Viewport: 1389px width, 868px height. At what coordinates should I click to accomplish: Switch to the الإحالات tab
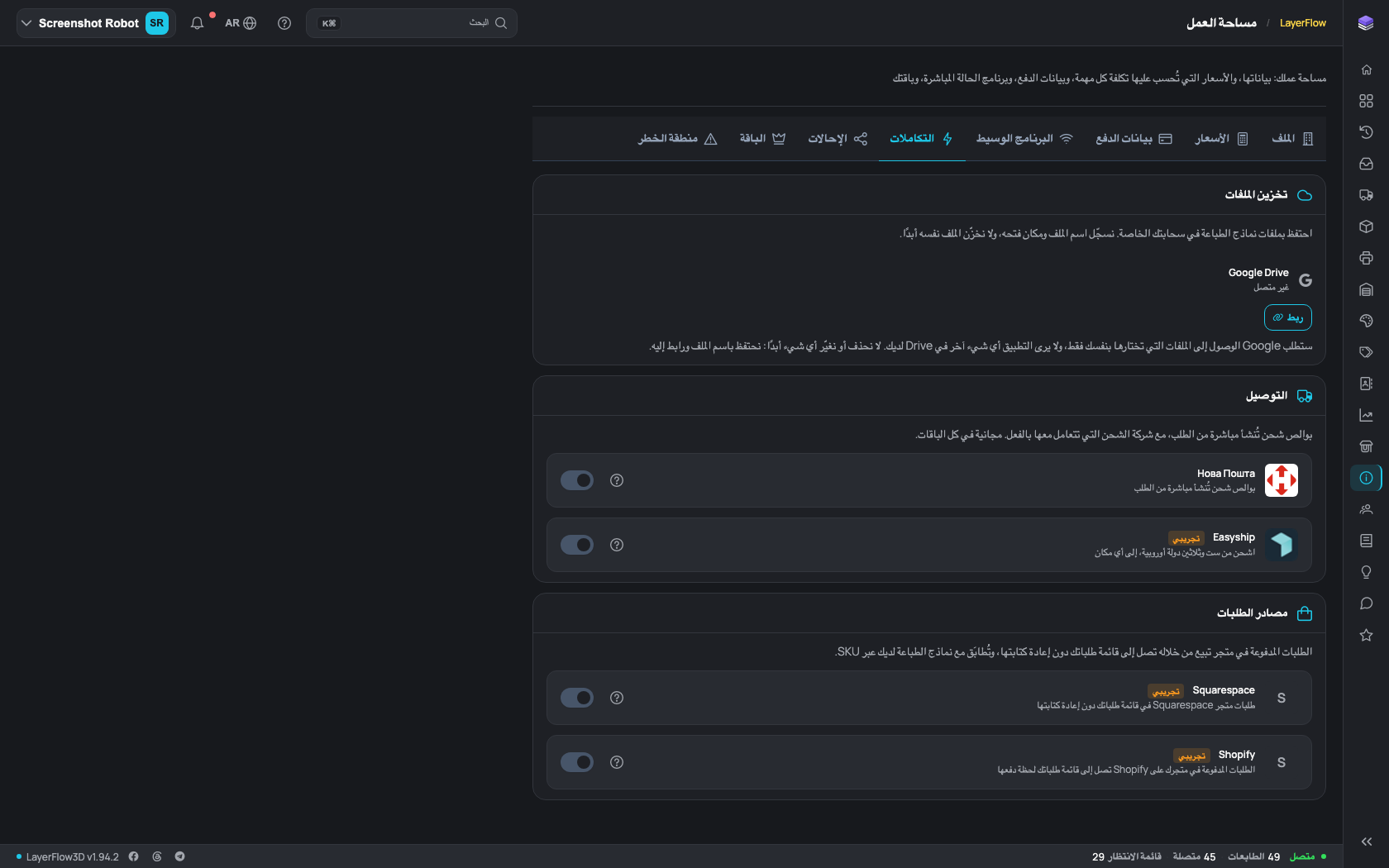838,139
